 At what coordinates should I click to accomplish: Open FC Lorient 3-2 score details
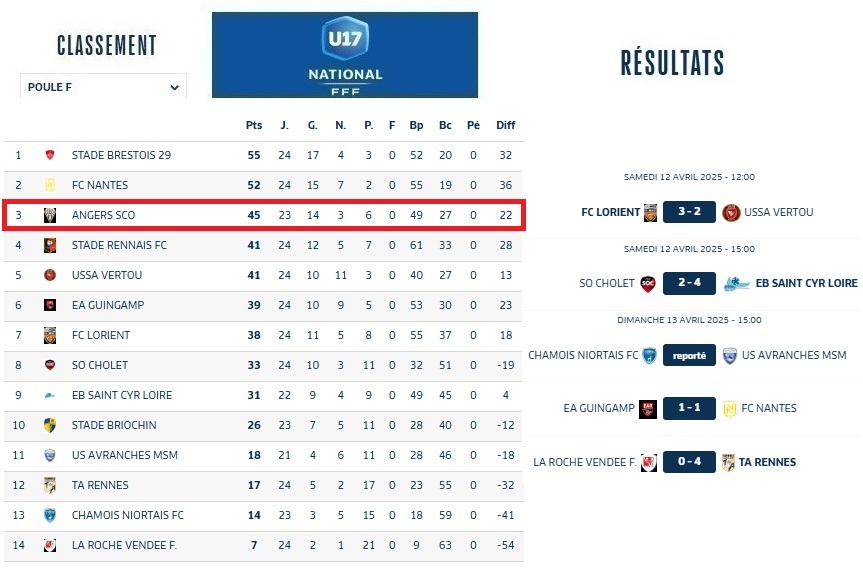point(689,212)
